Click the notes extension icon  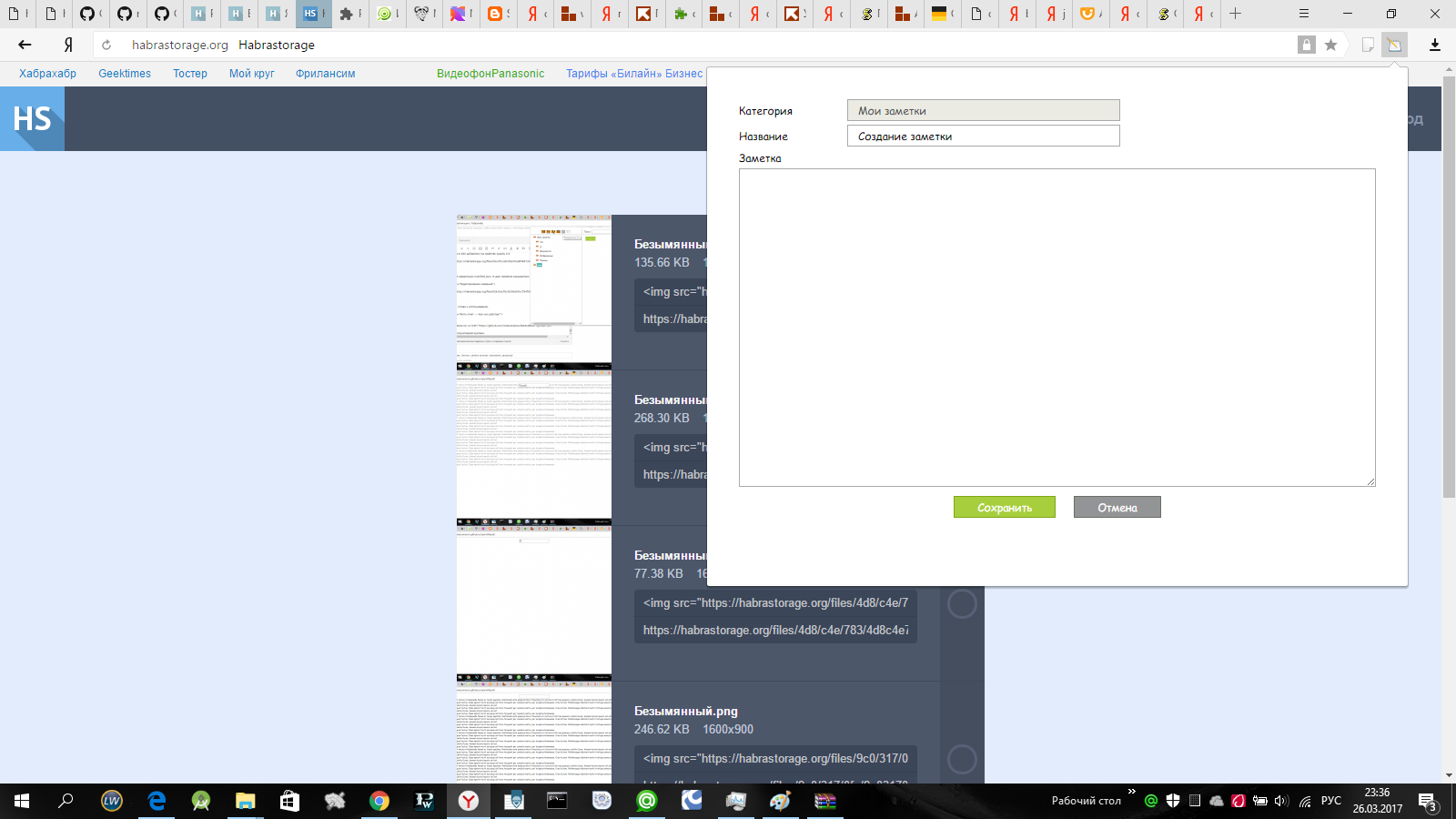(x=1395, y=44)
